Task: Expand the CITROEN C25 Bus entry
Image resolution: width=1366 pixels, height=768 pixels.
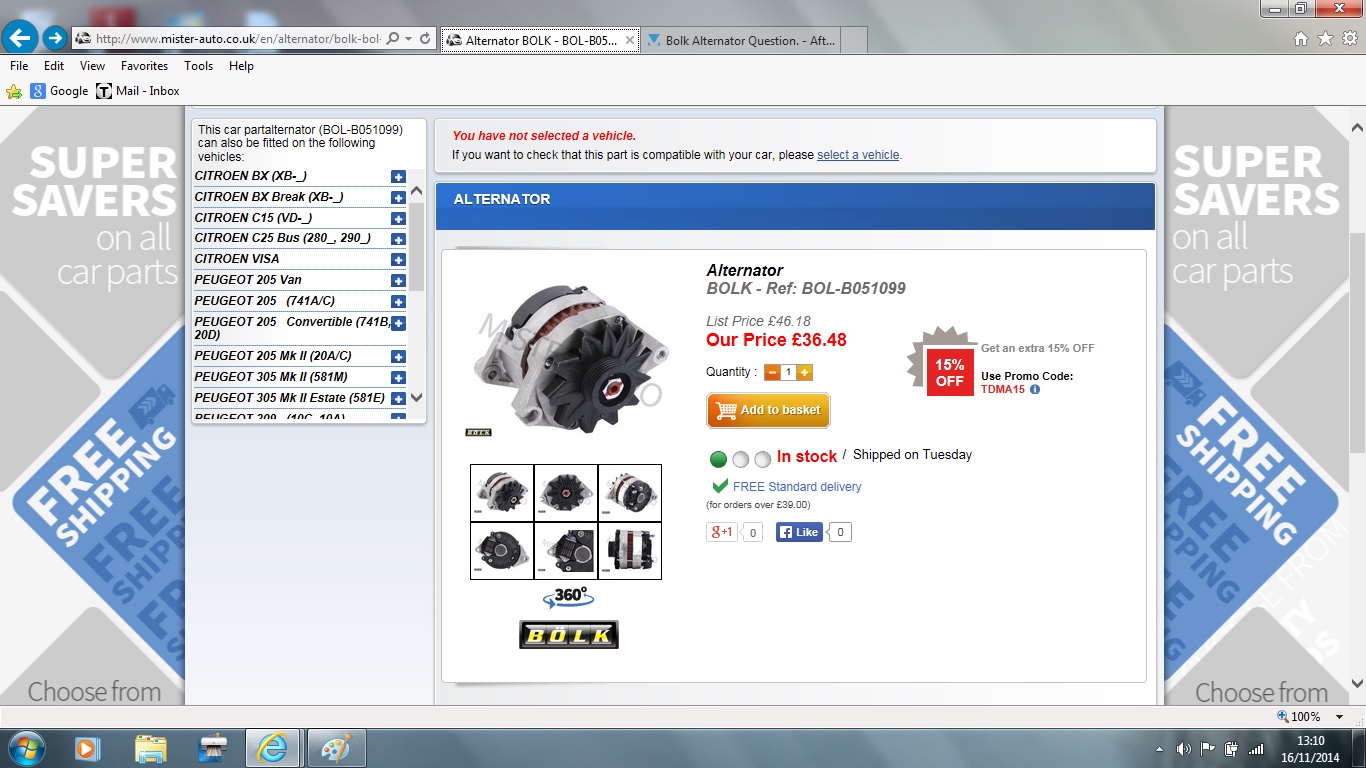Action: click(398, 240)
